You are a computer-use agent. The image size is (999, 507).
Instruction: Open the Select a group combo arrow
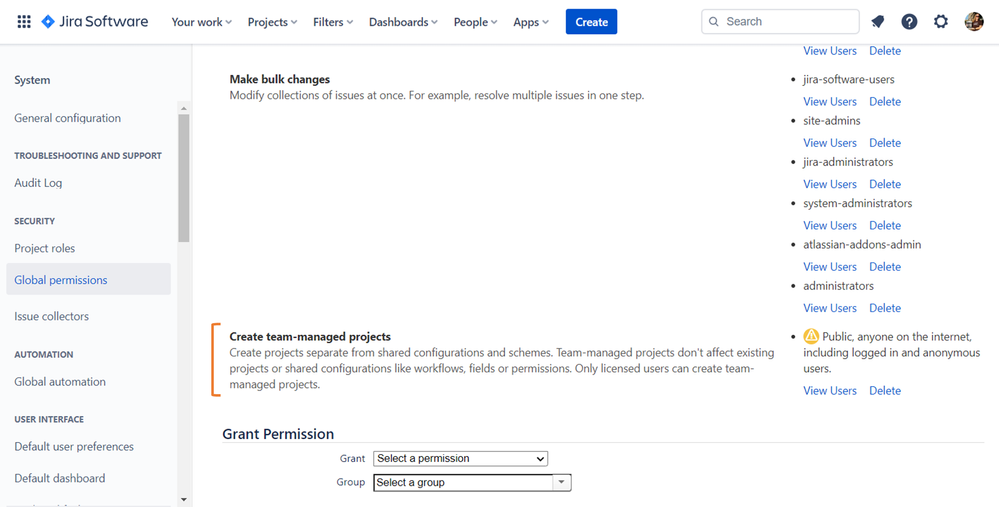[x=561, y=482]
